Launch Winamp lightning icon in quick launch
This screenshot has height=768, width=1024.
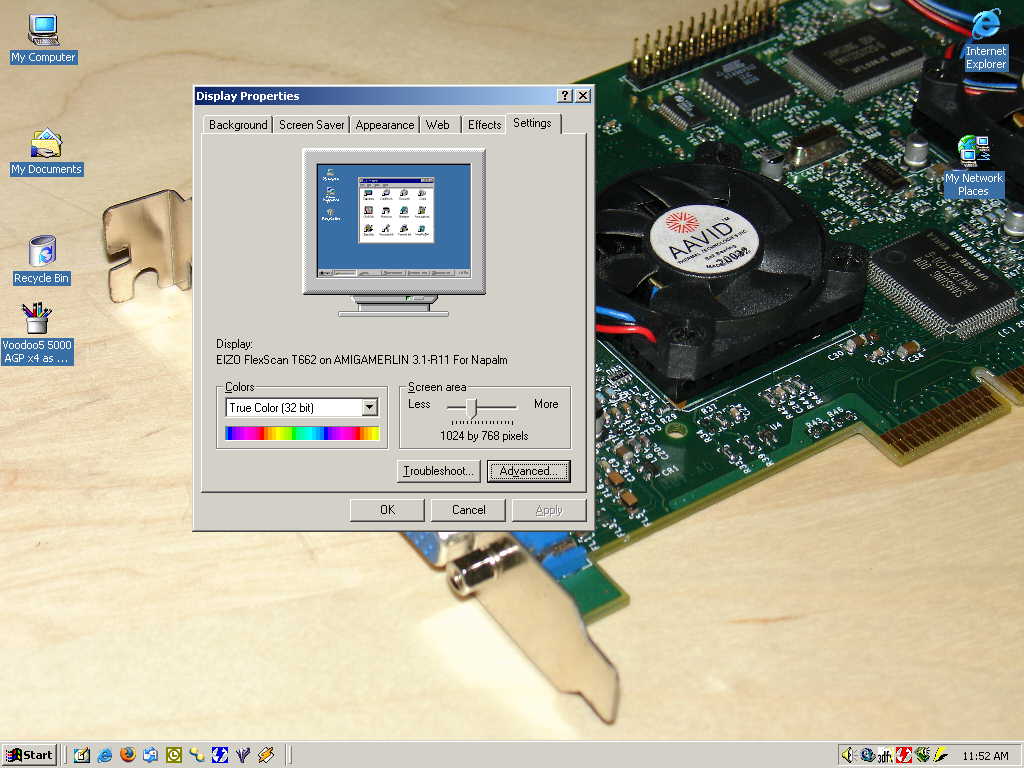coord(266,755)
